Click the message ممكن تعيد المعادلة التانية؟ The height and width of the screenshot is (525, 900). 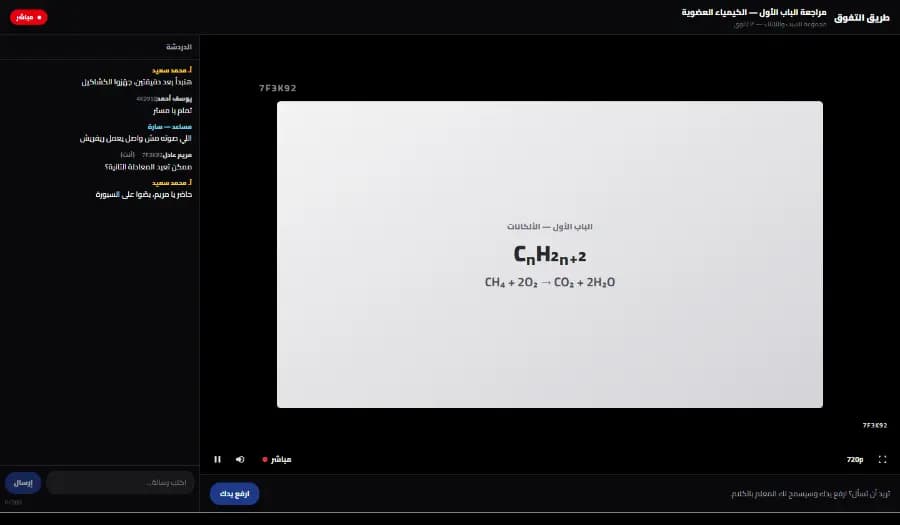pyautogui.click(x=148, y=166)
